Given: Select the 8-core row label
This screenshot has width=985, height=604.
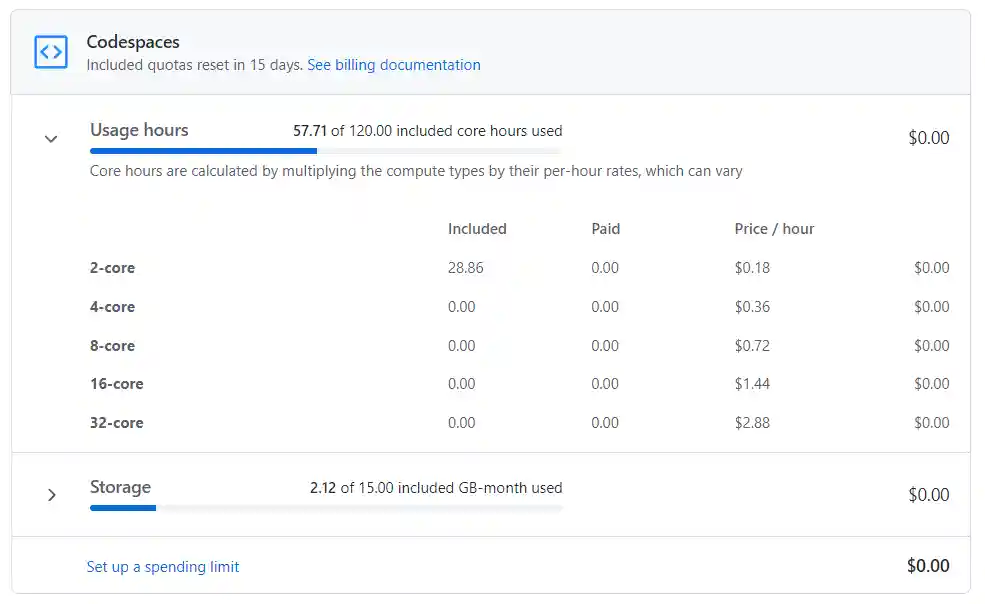Looking at the screenshot, I should [112, 346].
